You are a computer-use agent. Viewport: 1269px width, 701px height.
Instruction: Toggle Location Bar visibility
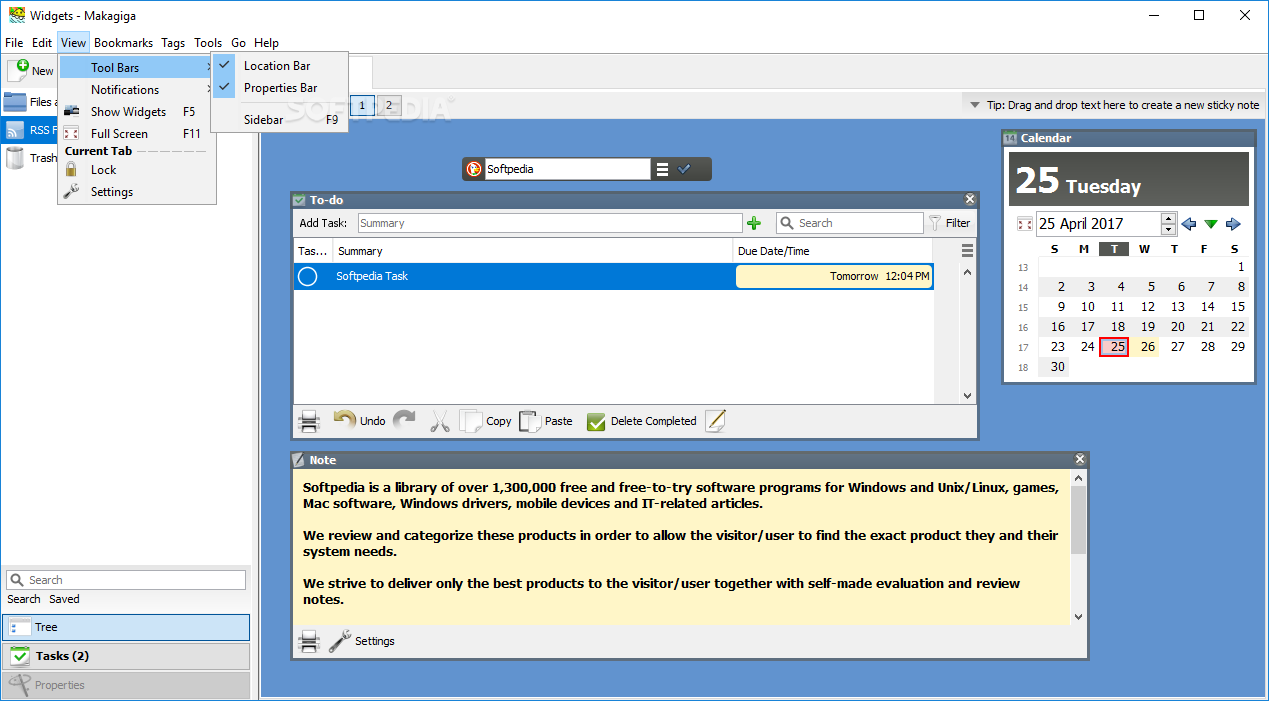(x=279, y=66)
